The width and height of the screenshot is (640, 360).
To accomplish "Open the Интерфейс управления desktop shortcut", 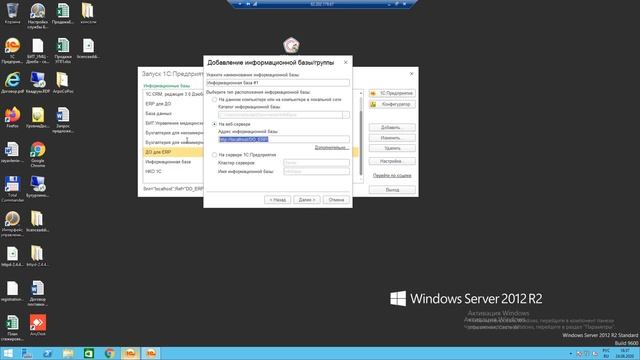I will [12, 223].
